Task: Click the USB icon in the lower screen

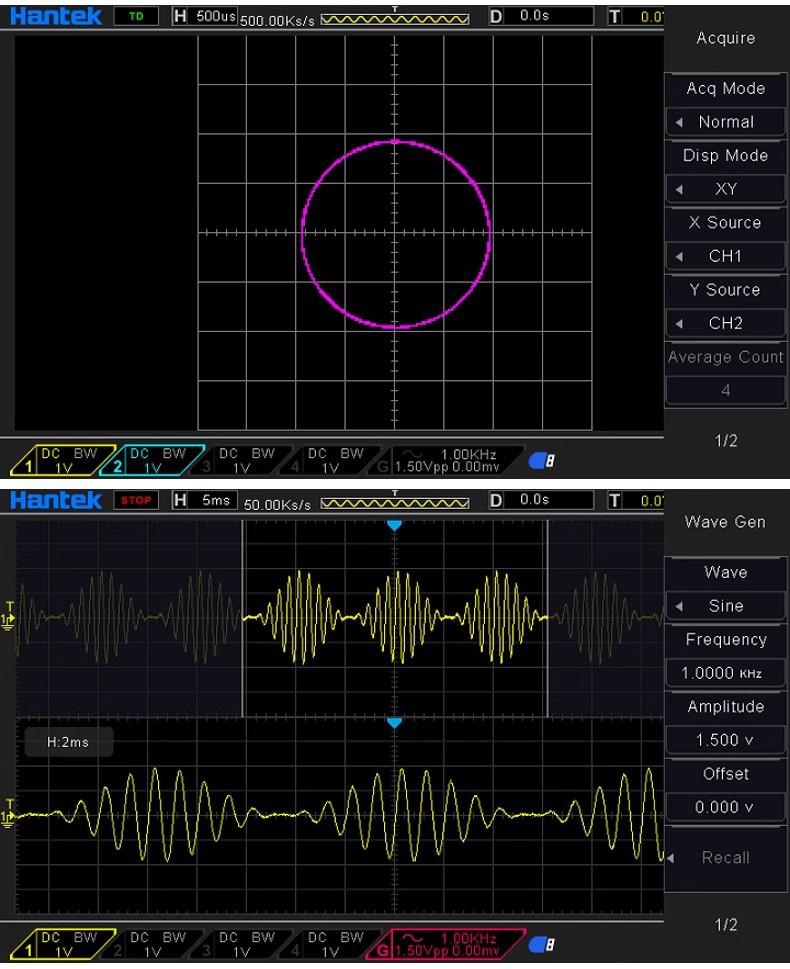Action: (x=546, y=944)
